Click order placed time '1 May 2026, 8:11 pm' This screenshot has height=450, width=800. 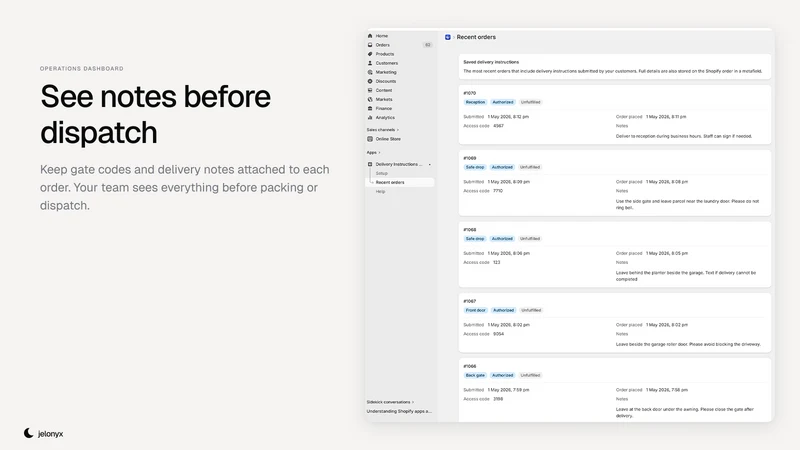click(x=666, y=117)
